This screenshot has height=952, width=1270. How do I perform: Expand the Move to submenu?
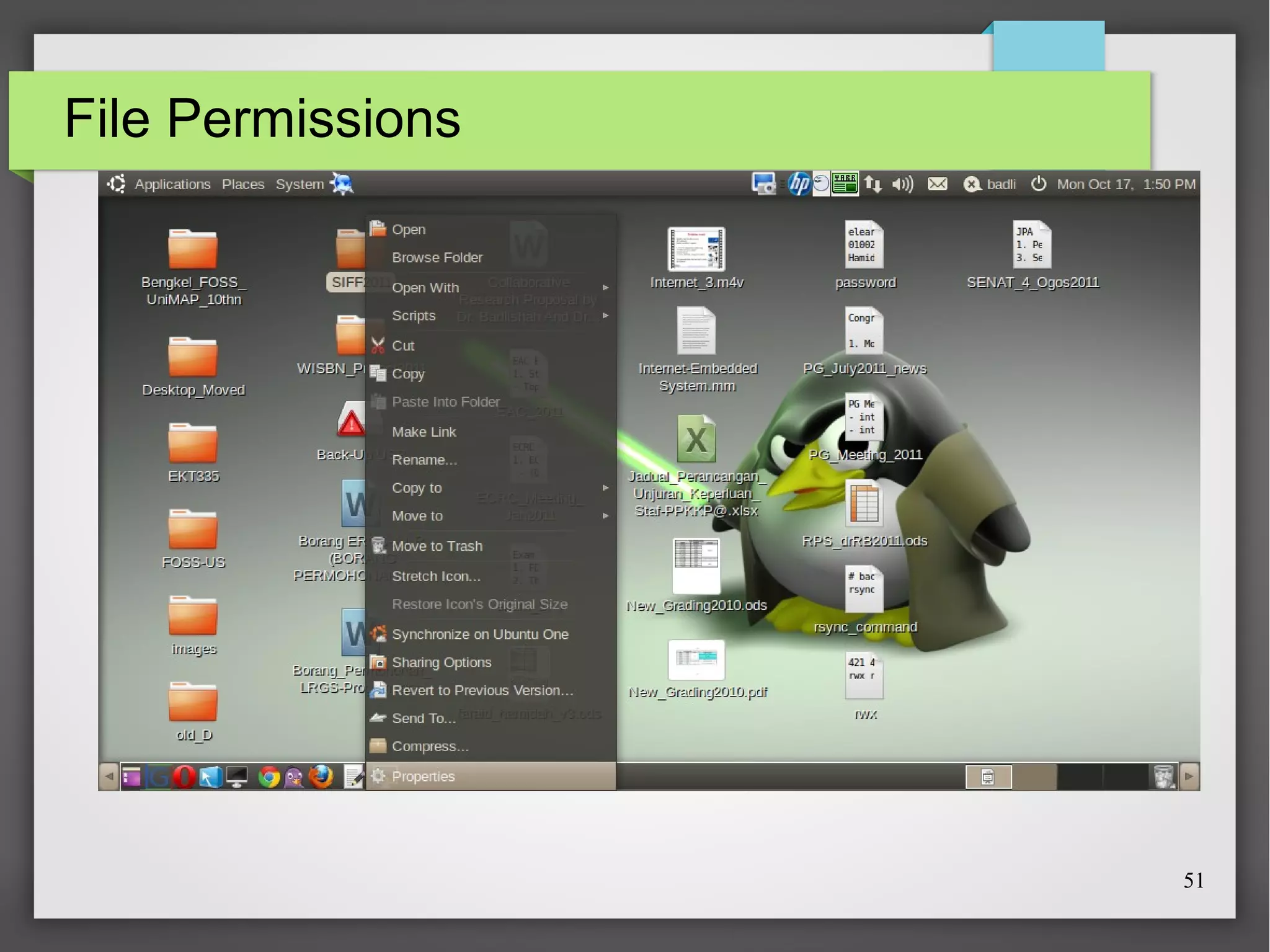(491, 516)
